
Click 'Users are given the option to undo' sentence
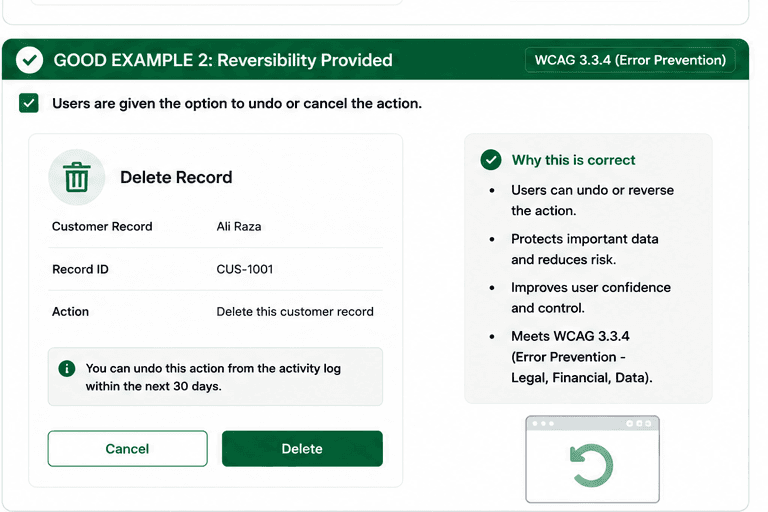click(x=237, y=103)
